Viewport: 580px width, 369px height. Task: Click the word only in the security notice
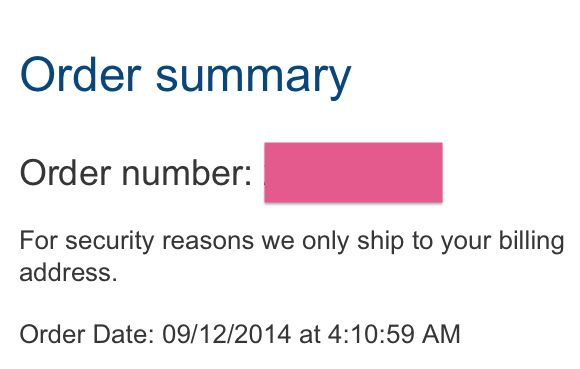[325, 241]
